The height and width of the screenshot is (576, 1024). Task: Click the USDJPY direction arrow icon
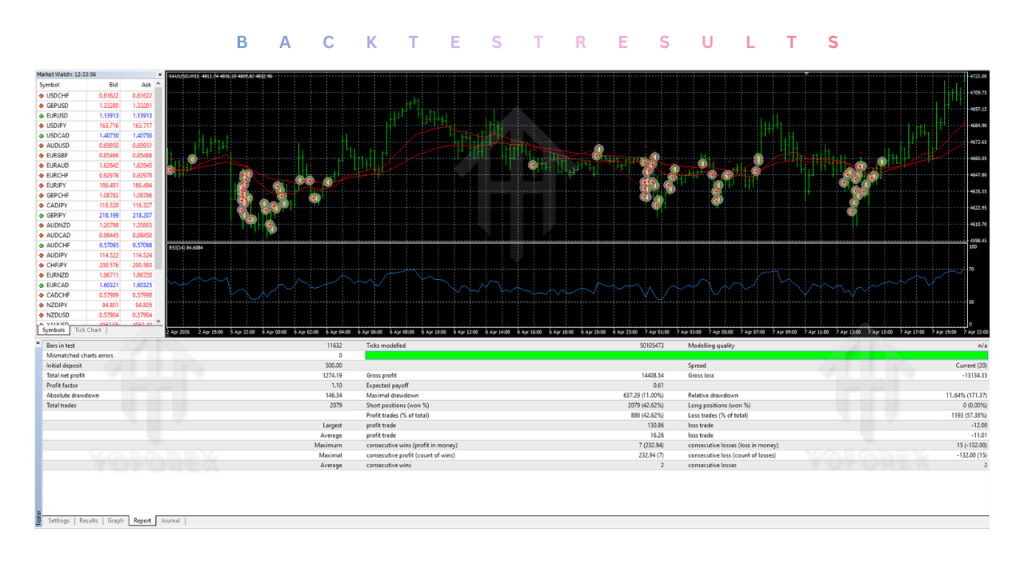coord(42,125)
